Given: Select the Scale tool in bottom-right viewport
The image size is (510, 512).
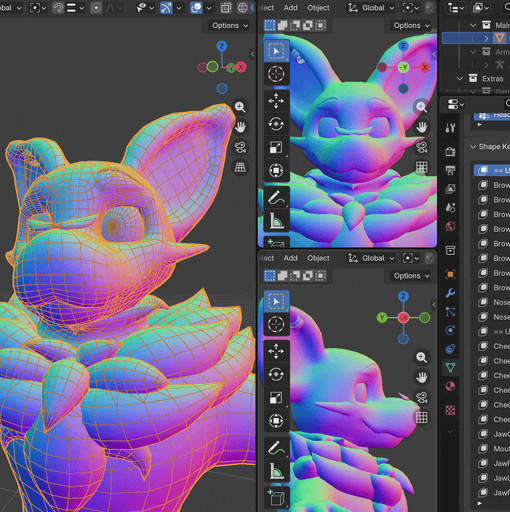Looking at the screenshot, I should [276, 398].
